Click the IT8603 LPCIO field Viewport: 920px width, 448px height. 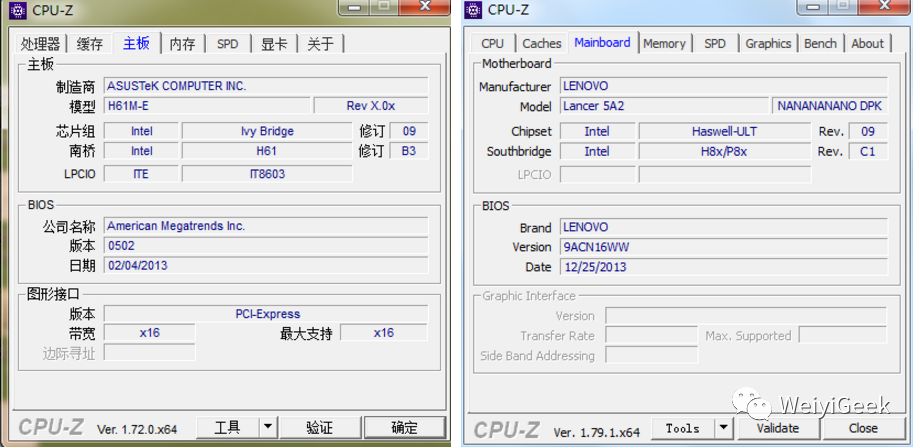pyautogui.click(x=267, y=174)
